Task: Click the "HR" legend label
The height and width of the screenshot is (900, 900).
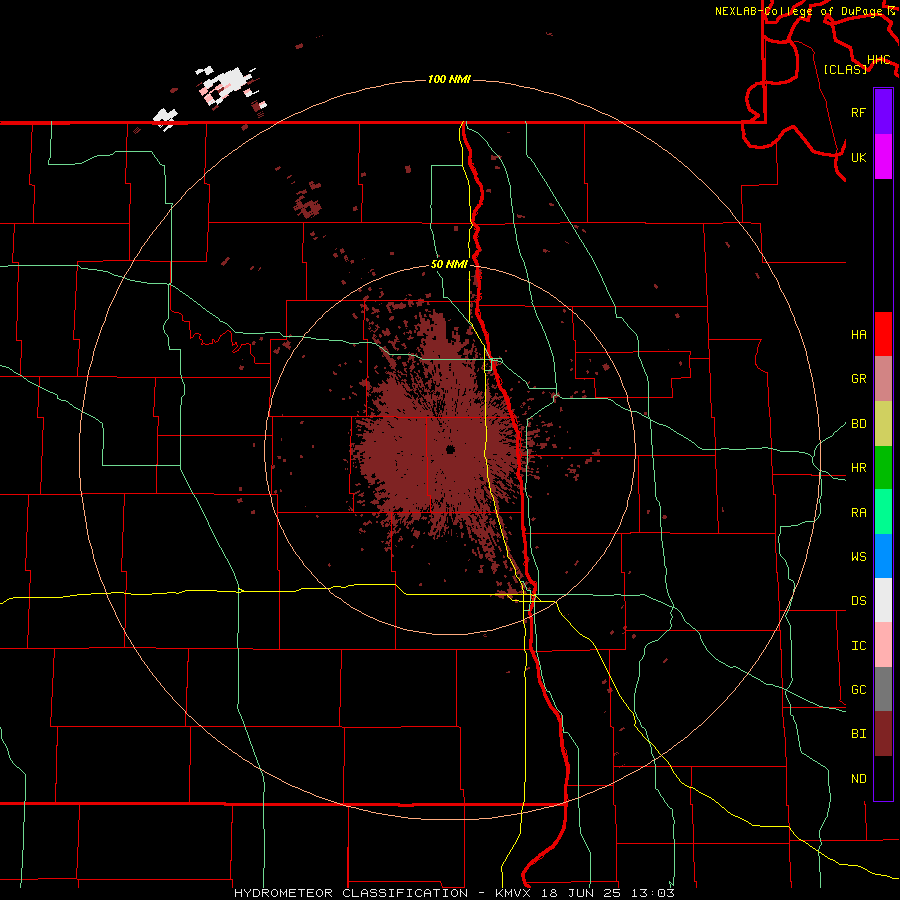Action: click(858, 468)
